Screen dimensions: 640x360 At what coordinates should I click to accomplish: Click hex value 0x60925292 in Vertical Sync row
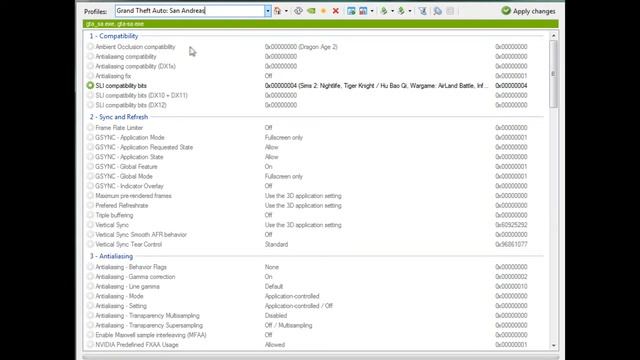click(x=511, y=225)
